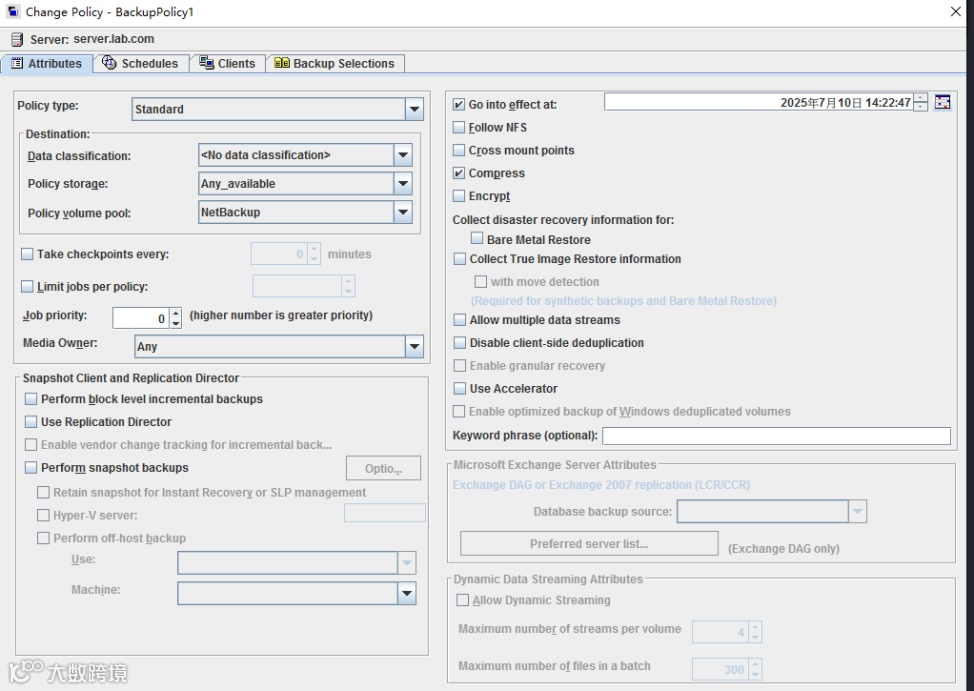The width and height of the screenshot is (974, 691).
Task: Check Use Replication Director
Action: [x=31, y=422]
